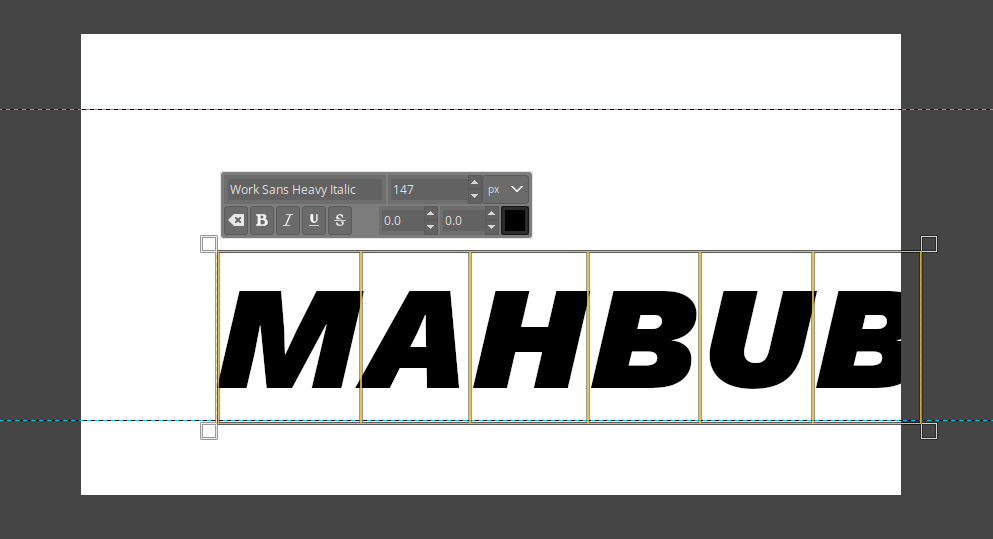Toggle underline formatting
993x539 pixels.
click(313, 220)
